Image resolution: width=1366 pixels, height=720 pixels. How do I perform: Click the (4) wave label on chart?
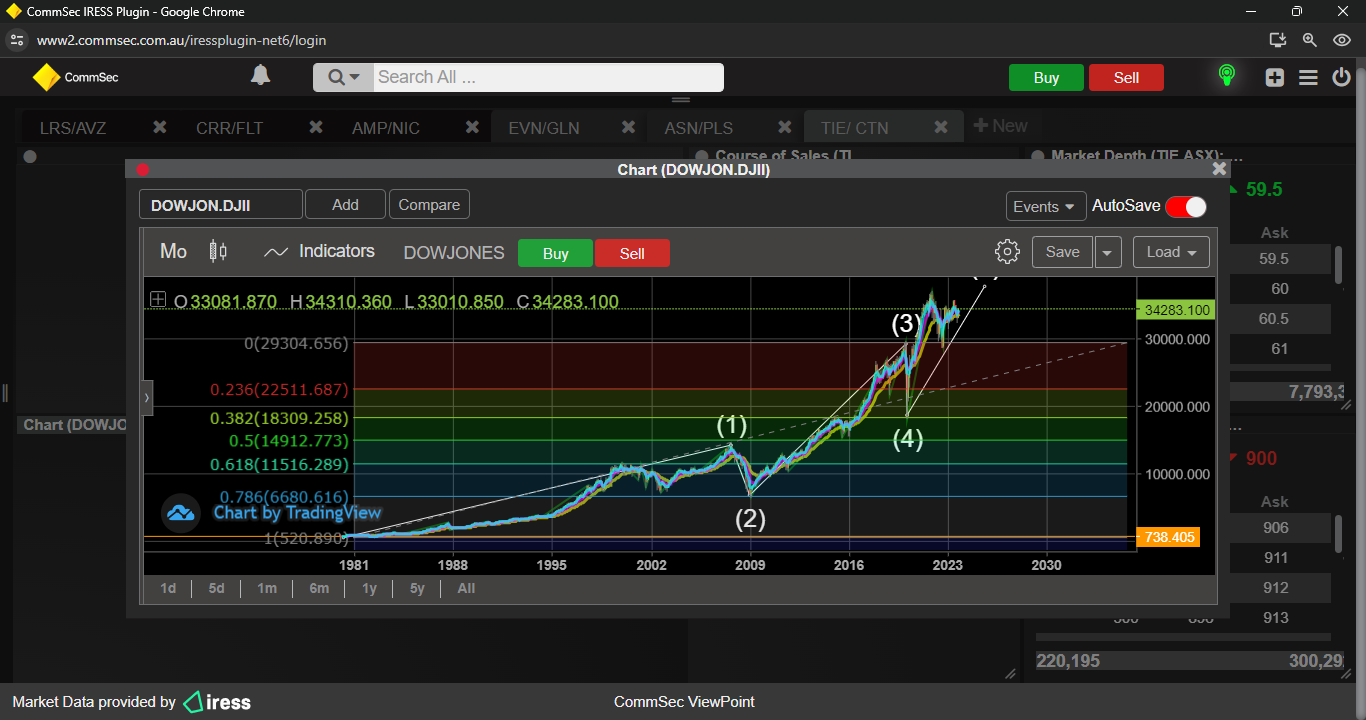(x=908, y=439)
